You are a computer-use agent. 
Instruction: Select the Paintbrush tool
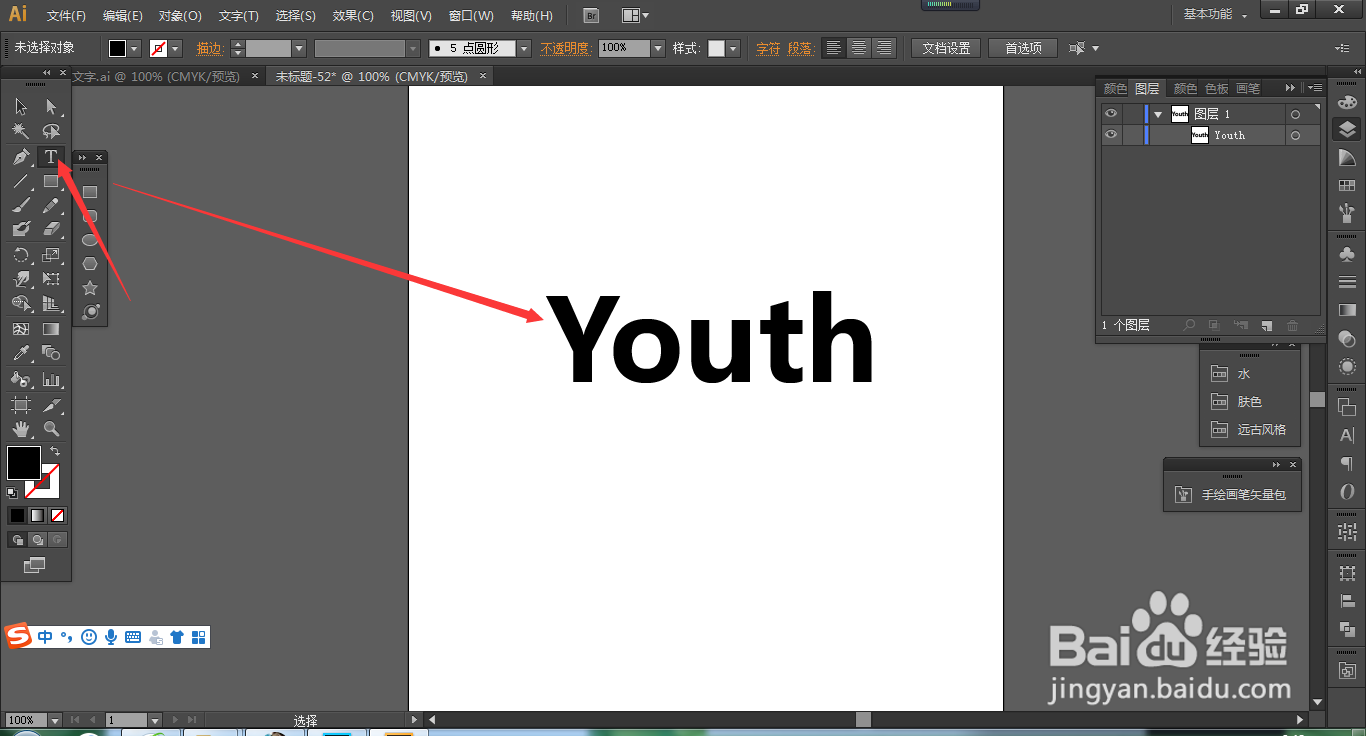pyautogui.click(x=21, y=205)
